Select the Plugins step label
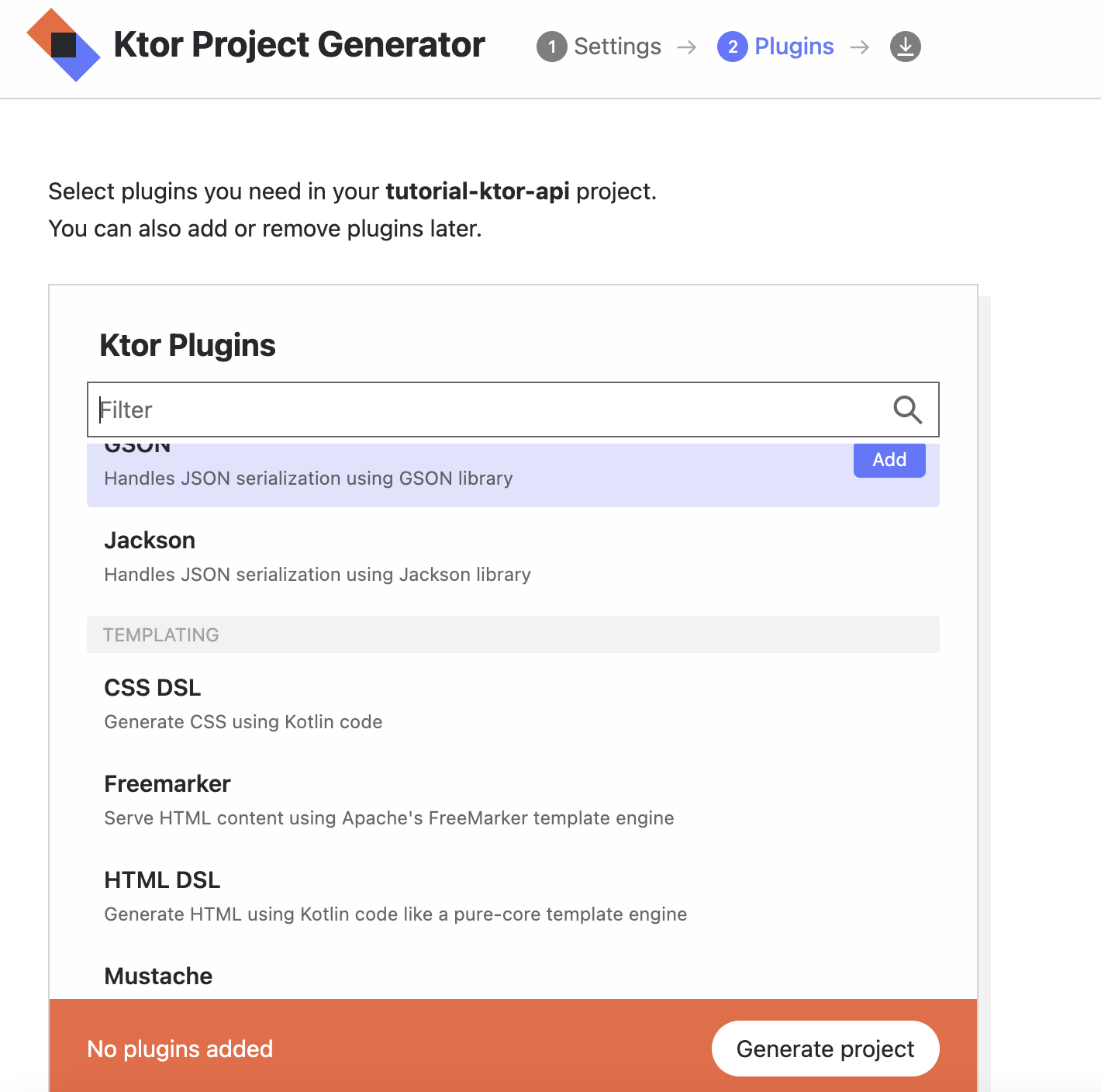Image resolution: width=1101 pixels, height=1092 pixels. [x=794, y=47]
